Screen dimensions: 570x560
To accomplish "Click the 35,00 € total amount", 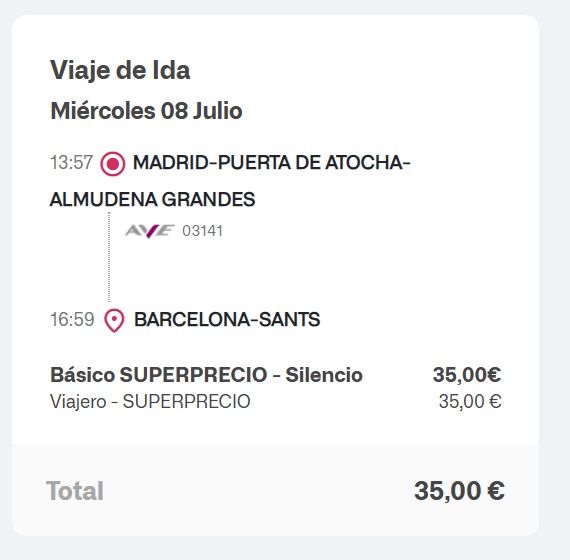I will coord(459,491).
